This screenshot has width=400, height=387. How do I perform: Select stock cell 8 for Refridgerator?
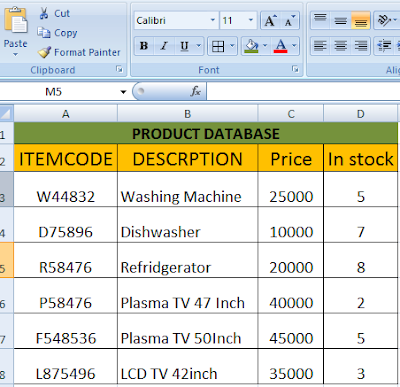point(361,260)
